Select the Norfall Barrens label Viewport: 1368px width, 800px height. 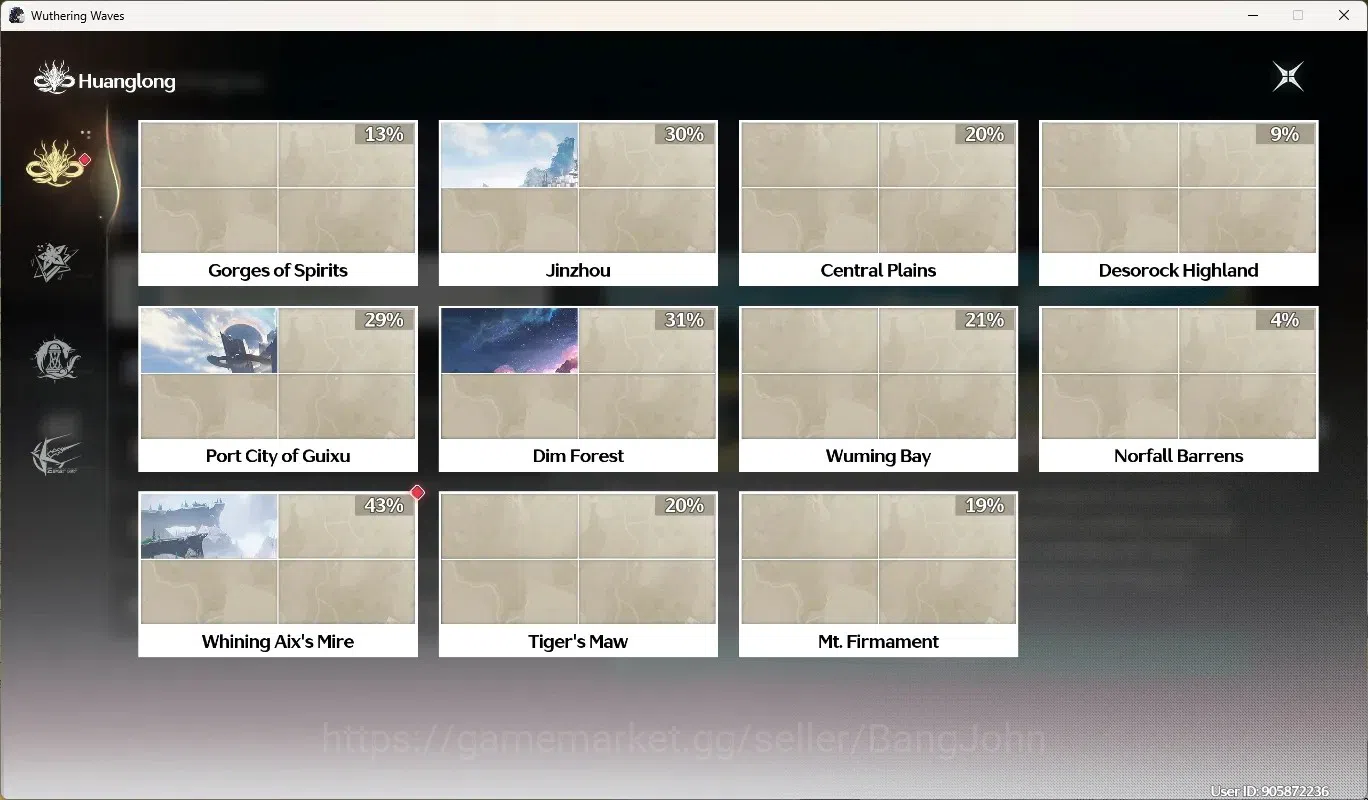coord(1178,456)
